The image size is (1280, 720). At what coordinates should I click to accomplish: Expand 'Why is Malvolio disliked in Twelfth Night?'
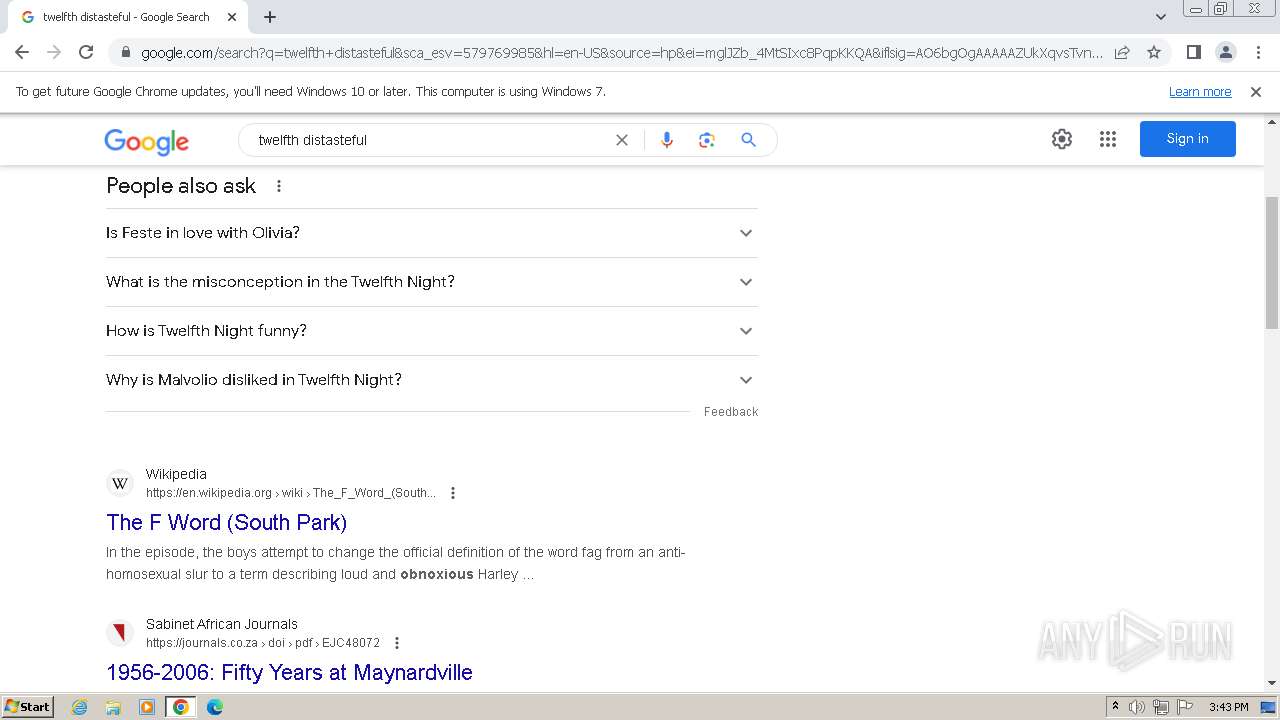pos(432,380)
